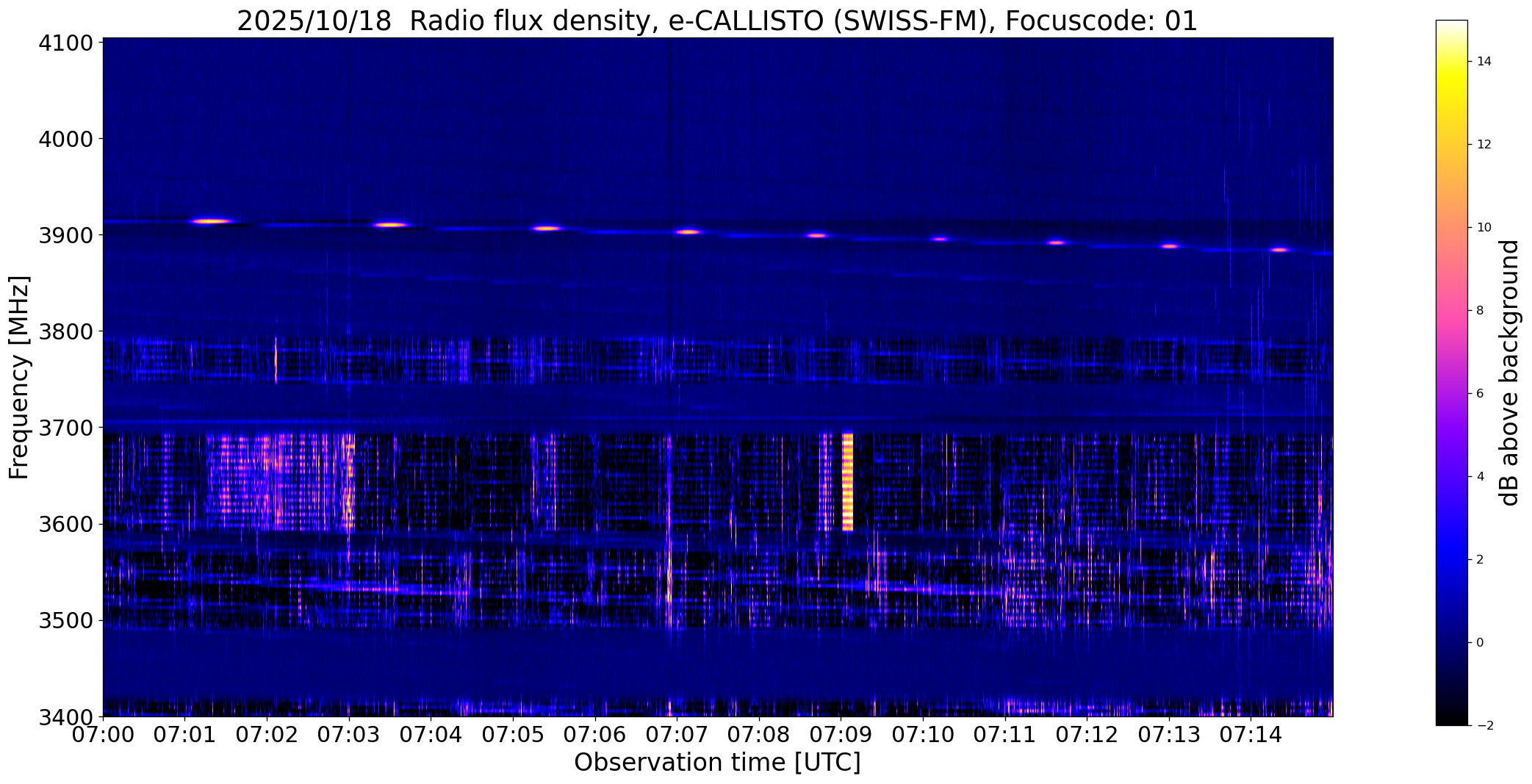1532x784 pixels.
Task: Click the 07:14 time tick label
Action: [1251, 735]
